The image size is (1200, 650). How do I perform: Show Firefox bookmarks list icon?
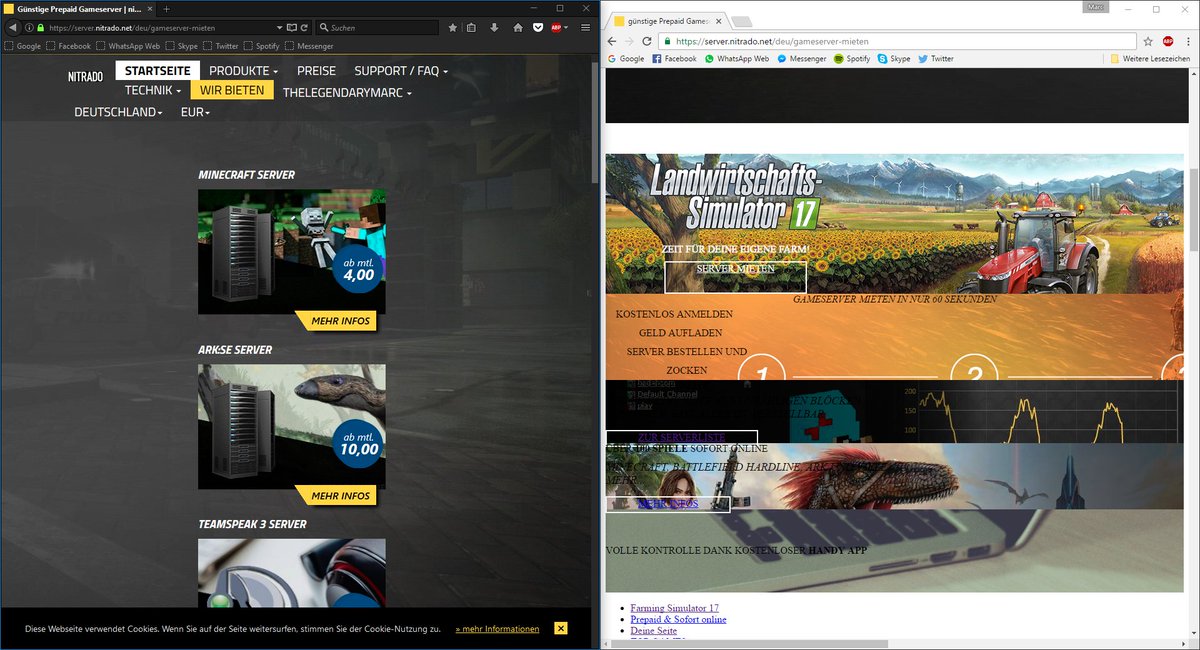(x=472, y=27)
